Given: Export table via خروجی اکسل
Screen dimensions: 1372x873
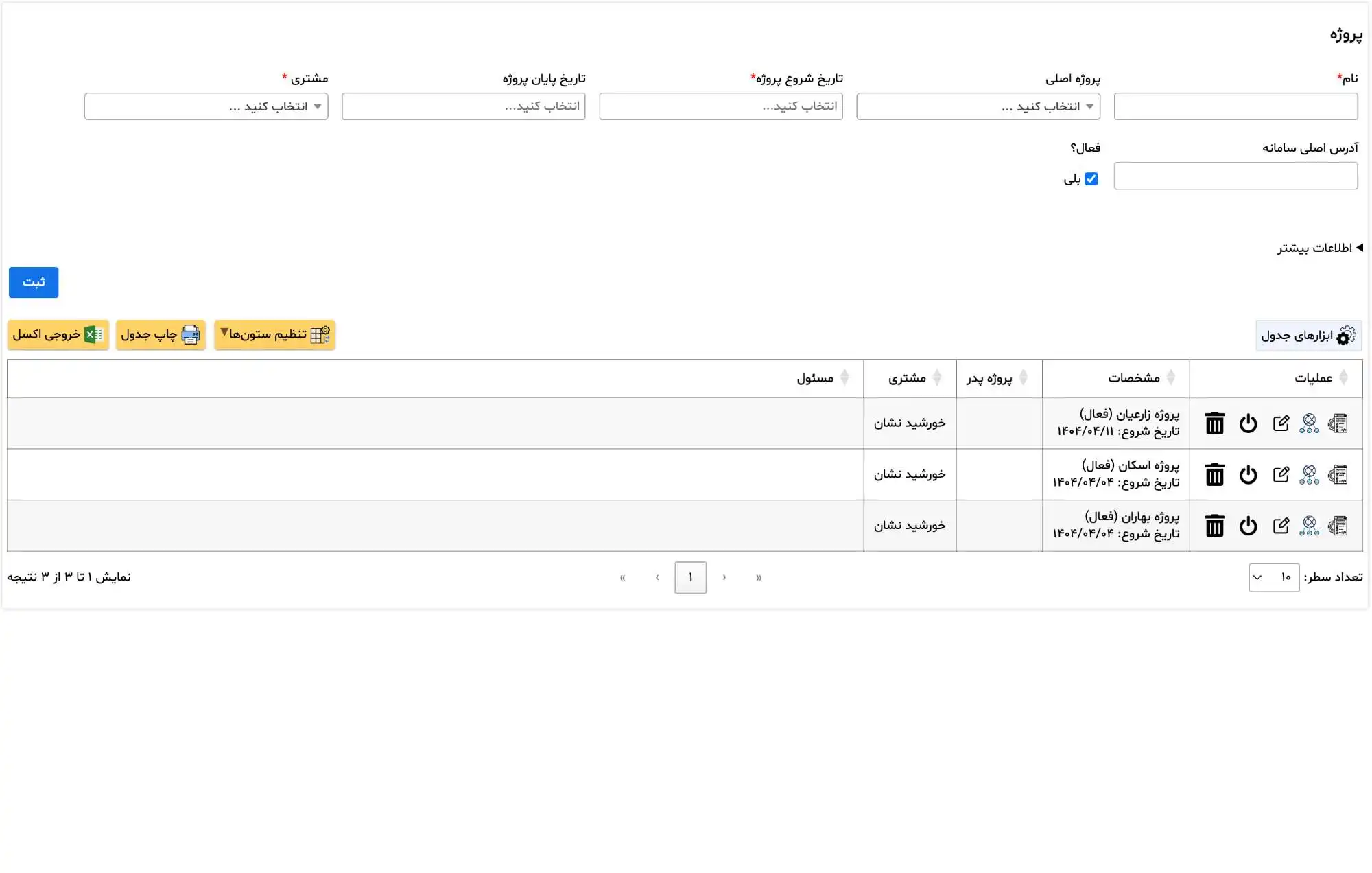Looking at the screenshot, I should 58,335.
